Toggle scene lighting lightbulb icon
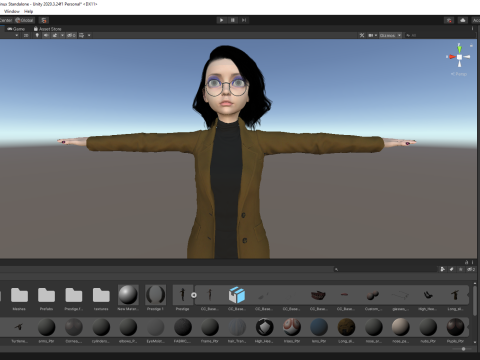The height and width of the screenshot is (360, 480). coord(37,35)
